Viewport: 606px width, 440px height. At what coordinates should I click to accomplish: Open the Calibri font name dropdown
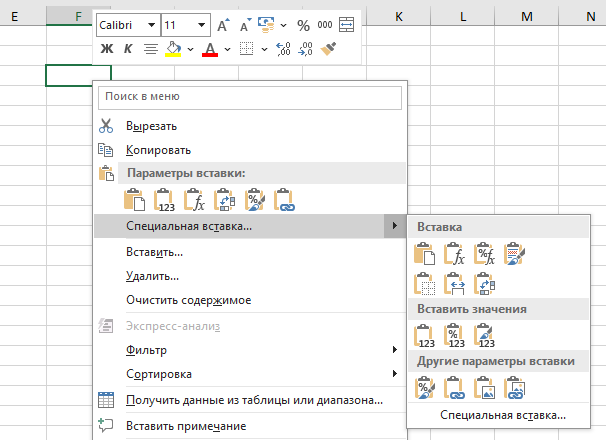pos(151,24)
